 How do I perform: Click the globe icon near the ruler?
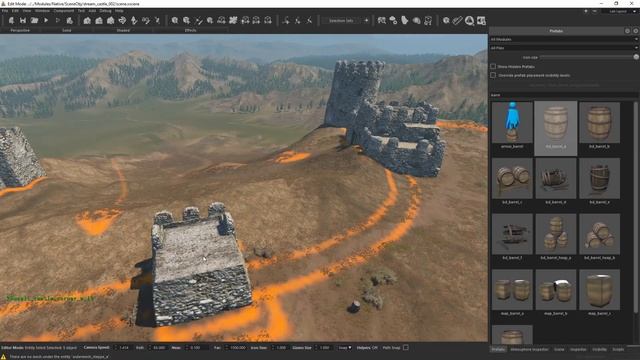click(446, 20)
